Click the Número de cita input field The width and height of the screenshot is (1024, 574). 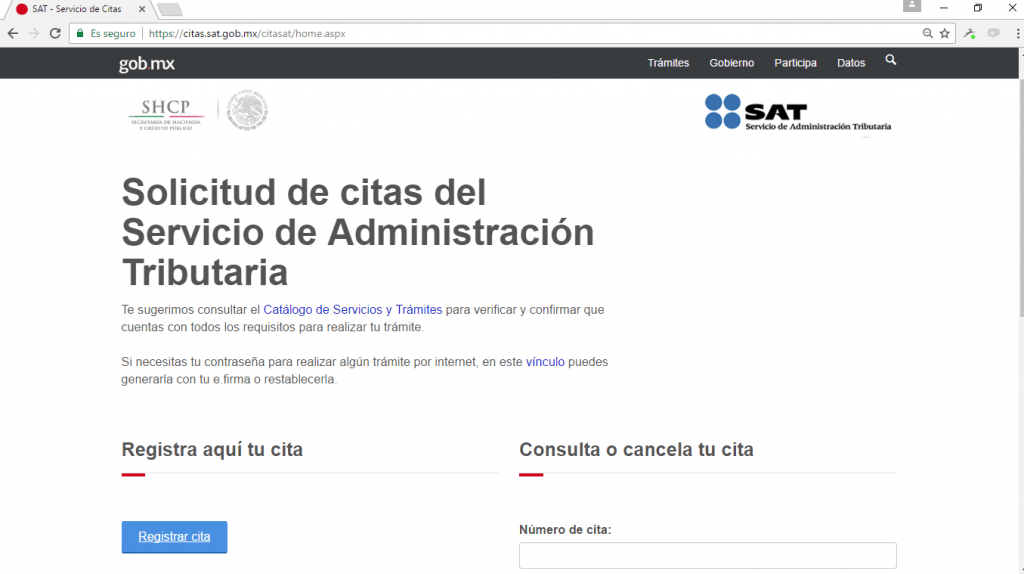pos(708,555)
